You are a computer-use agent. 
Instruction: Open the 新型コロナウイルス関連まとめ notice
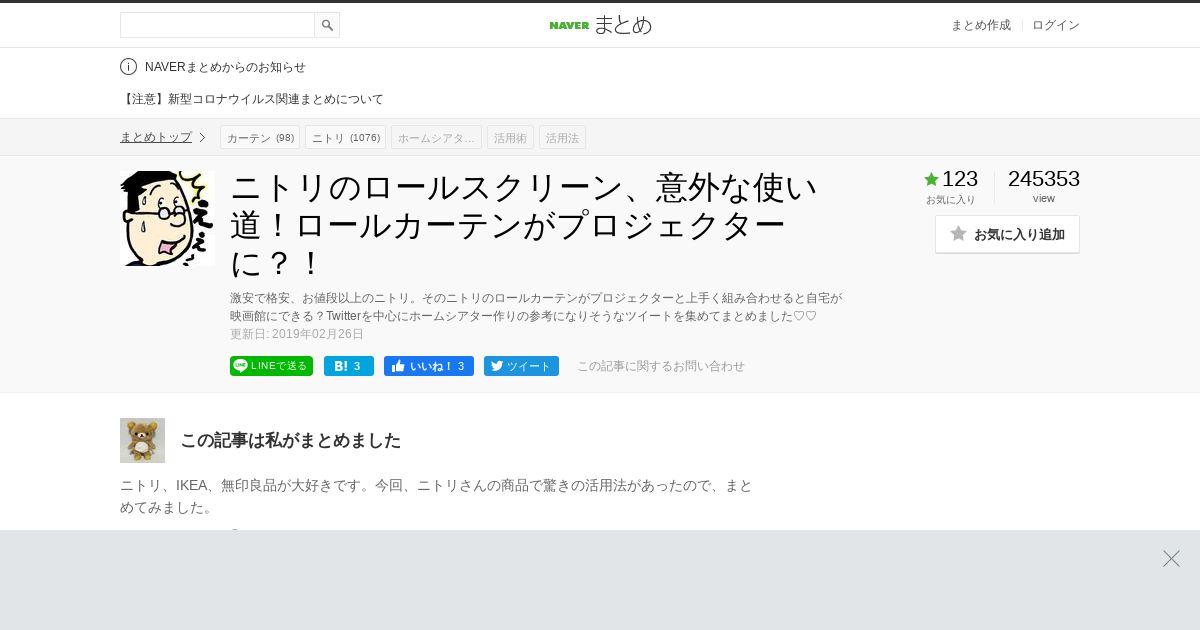[252, 99]
